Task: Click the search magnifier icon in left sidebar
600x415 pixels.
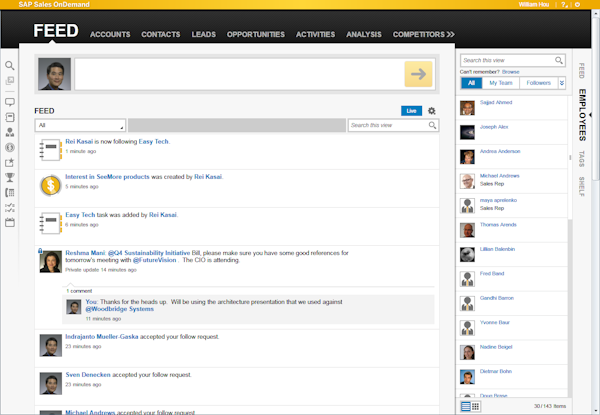Action: tap(10, 66)
